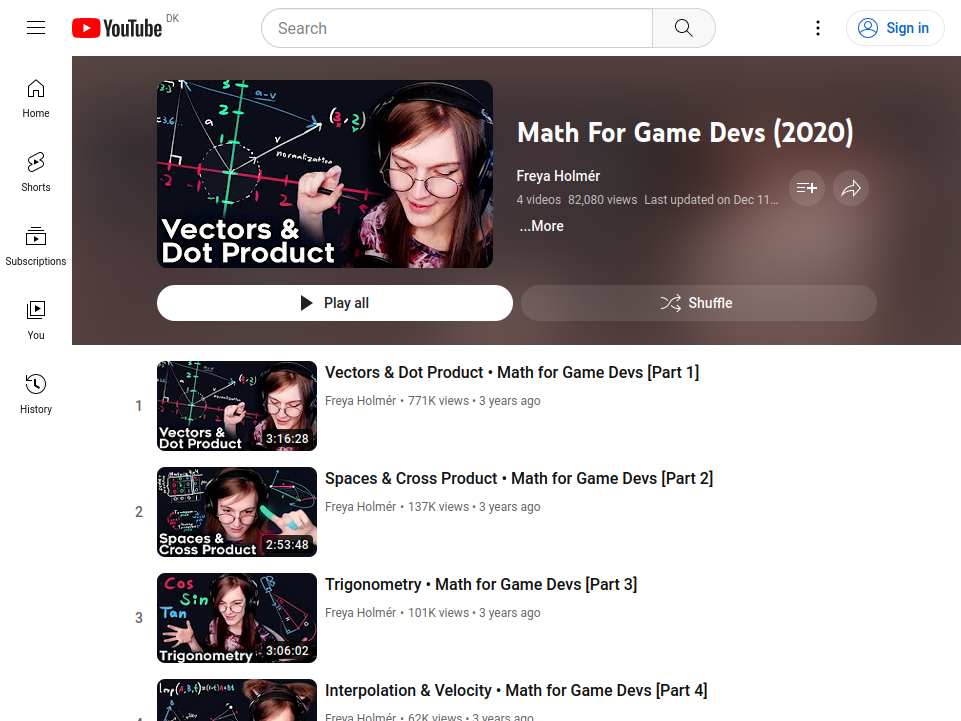Click the search magnifier button

point(683,28)
